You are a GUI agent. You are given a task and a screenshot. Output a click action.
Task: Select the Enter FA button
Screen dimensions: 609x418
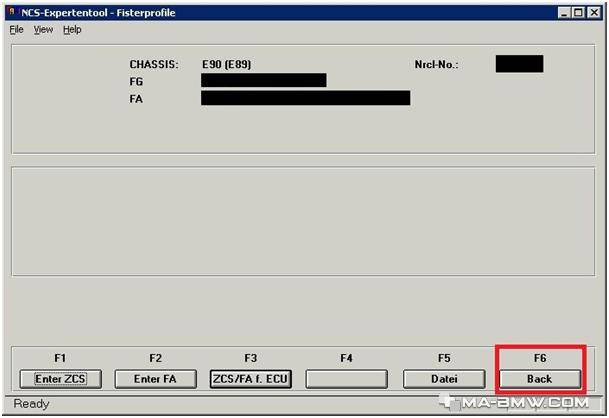tap(155, 379)
